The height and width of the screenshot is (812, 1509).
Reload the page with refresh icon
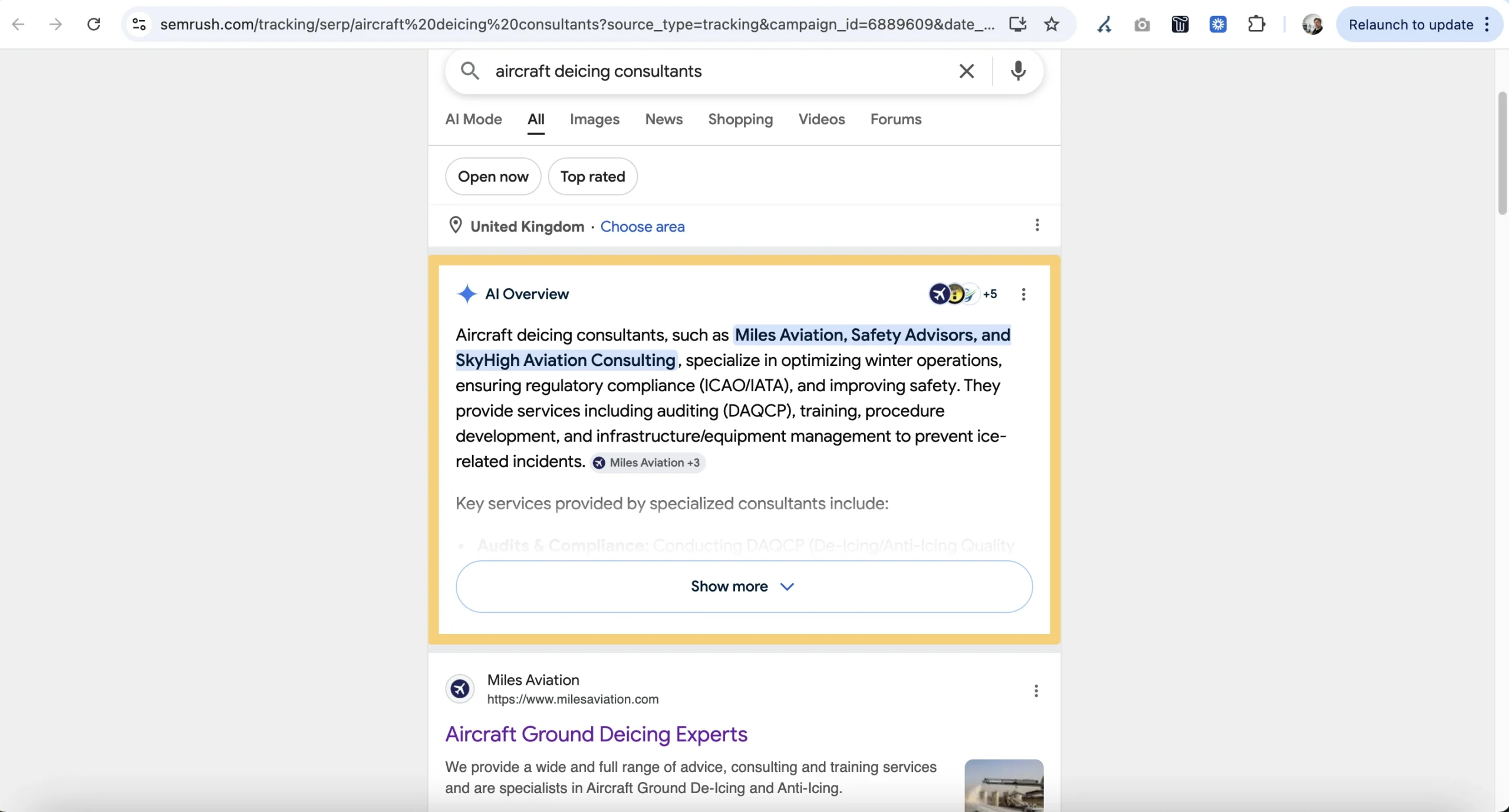[x=94, y=24]
